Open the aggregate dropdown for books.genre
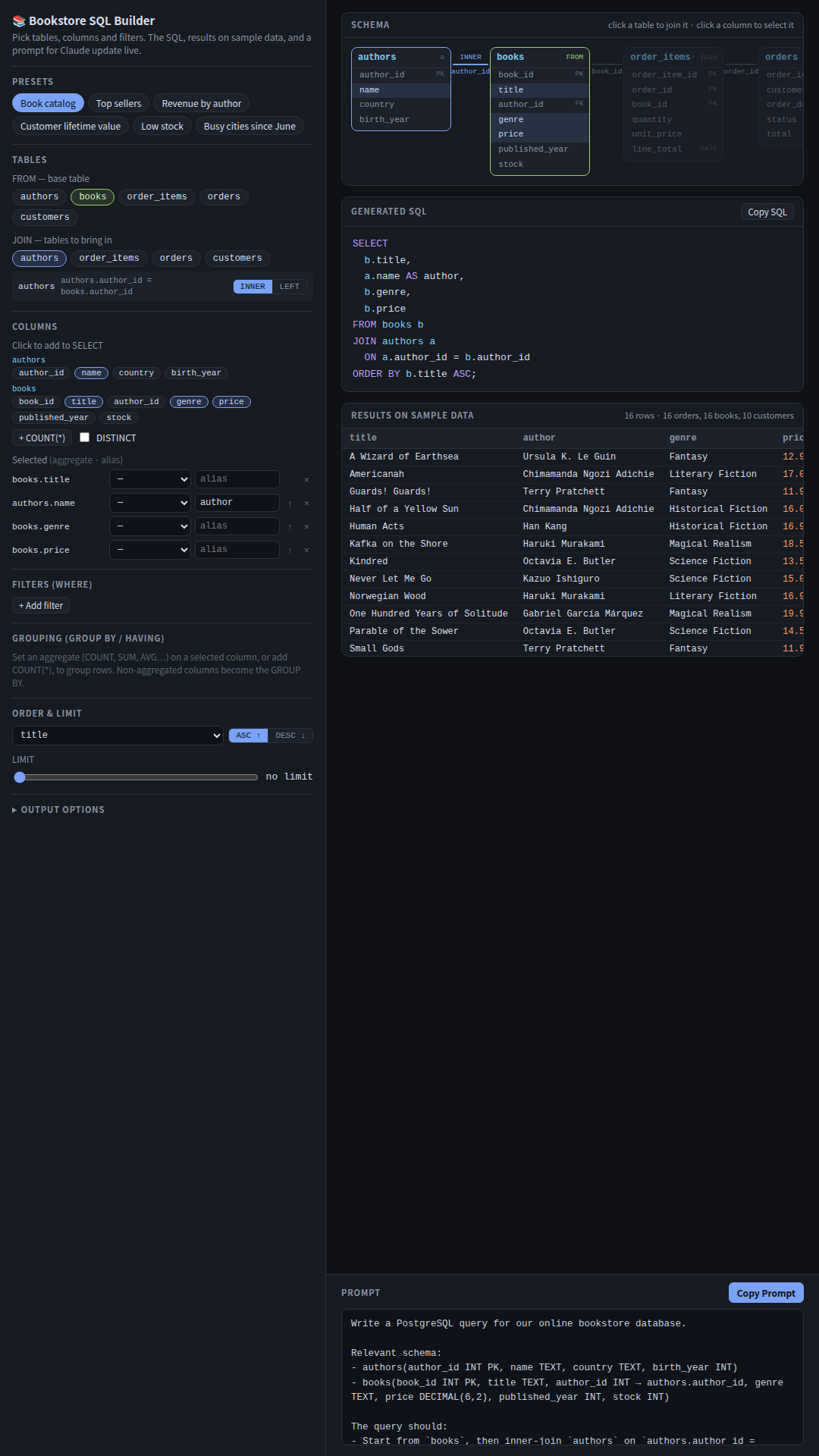Image resolution: width=819 pixels, height=1456 pixels. [150, 526]
